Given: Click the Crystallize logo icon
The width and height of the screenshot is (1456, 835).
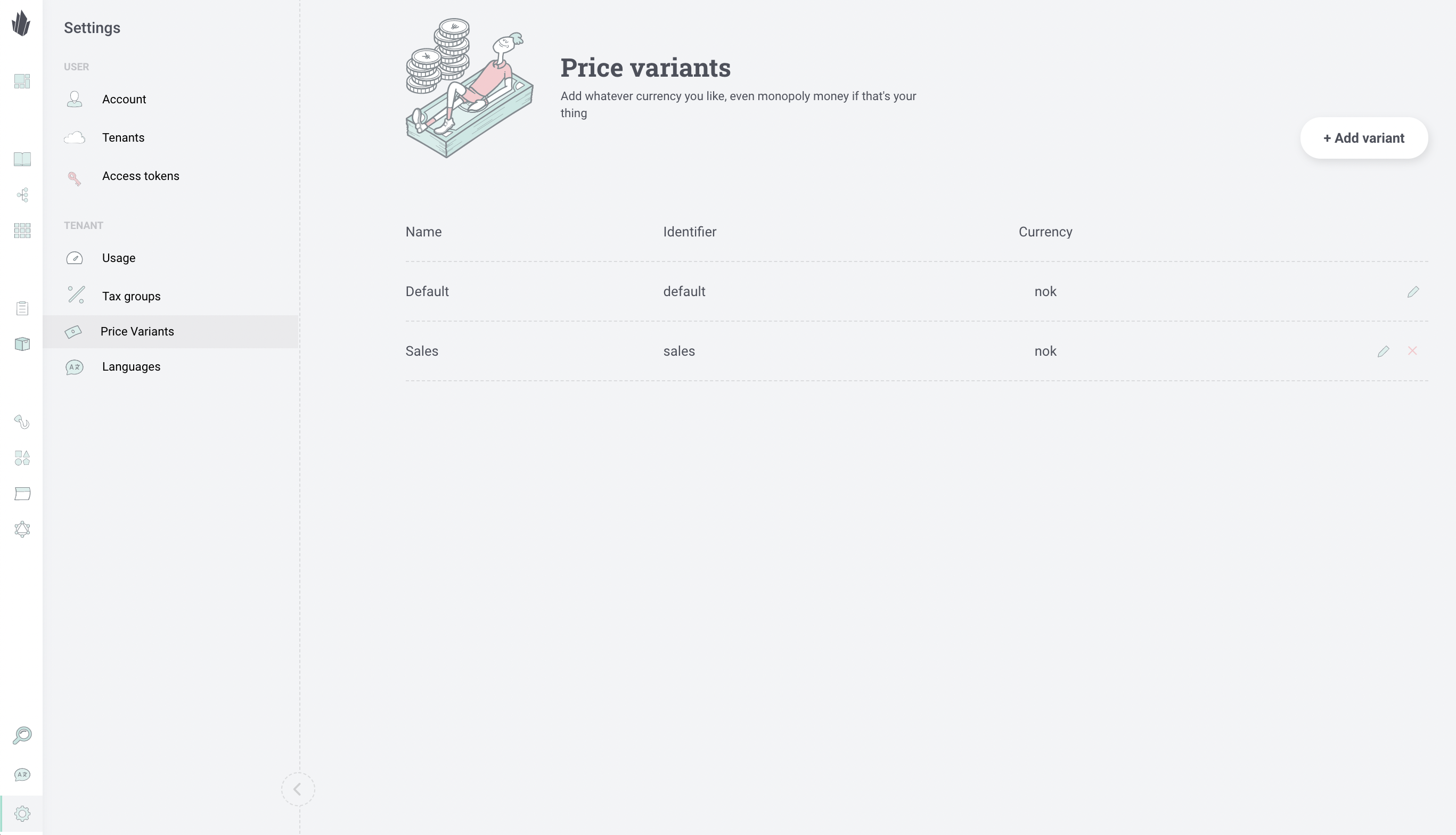Looking at the screenshot, I should point(21,23).
